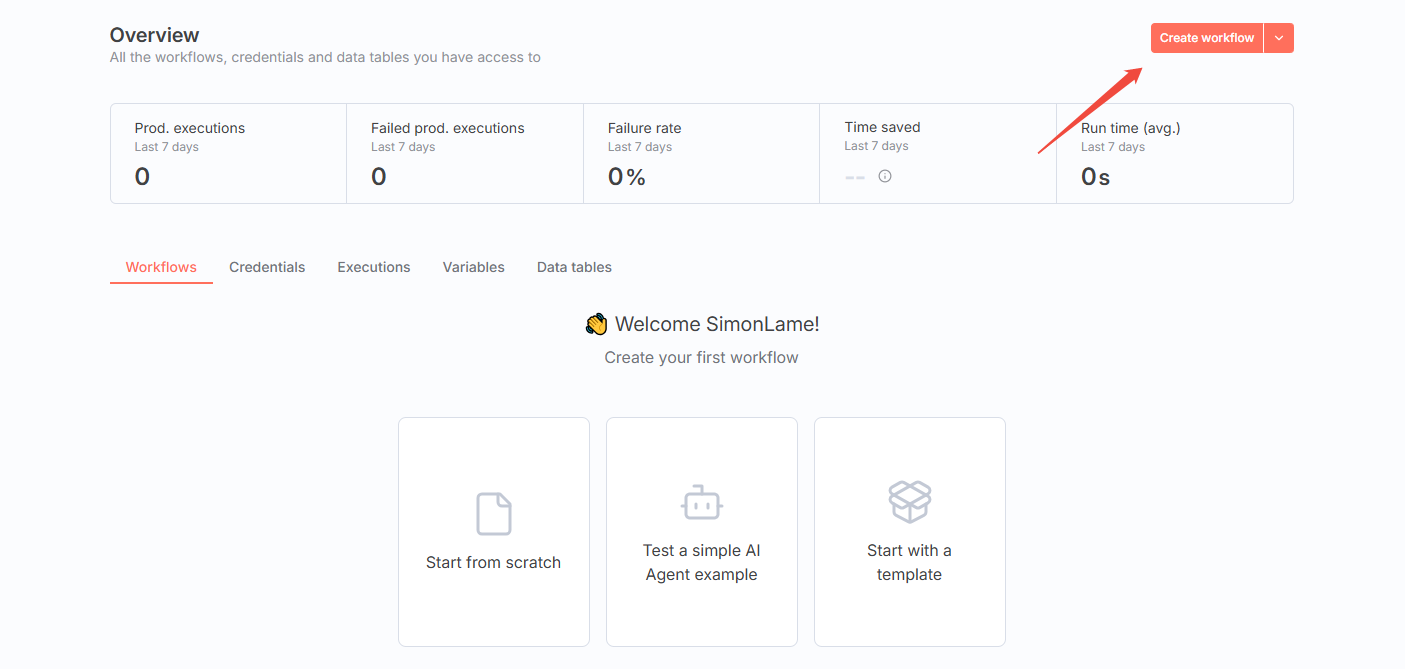
Task: Click the waving hand emoji beside Welcome
Action: coord(596,324)
